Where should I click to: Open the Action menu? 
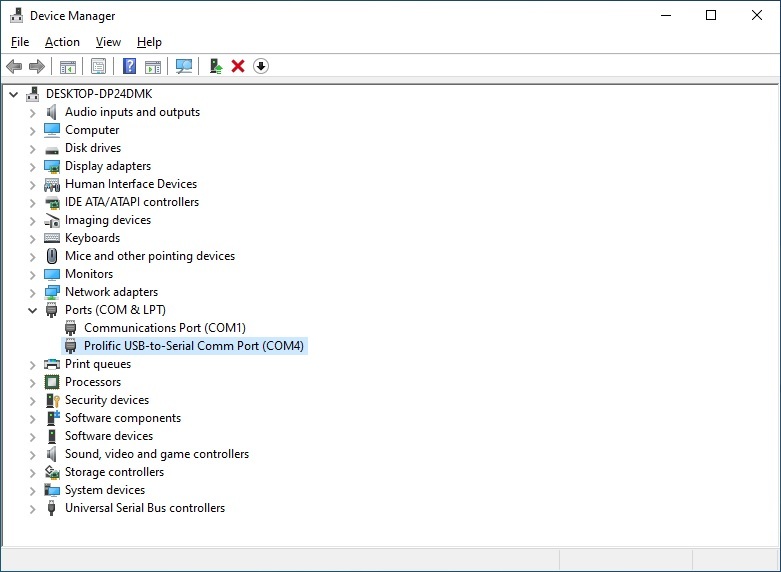point(62,42)
